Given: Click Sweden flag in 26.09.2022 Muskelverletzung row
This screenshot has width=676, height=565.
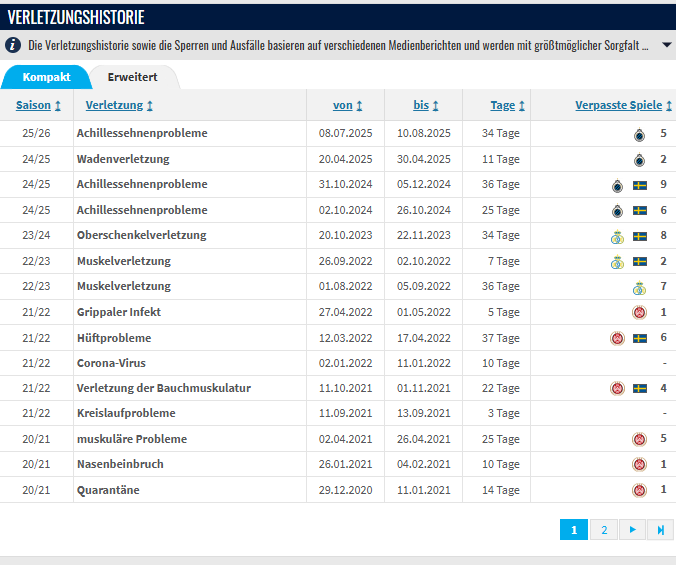Looking at the screenshot, I should [640, 262].
